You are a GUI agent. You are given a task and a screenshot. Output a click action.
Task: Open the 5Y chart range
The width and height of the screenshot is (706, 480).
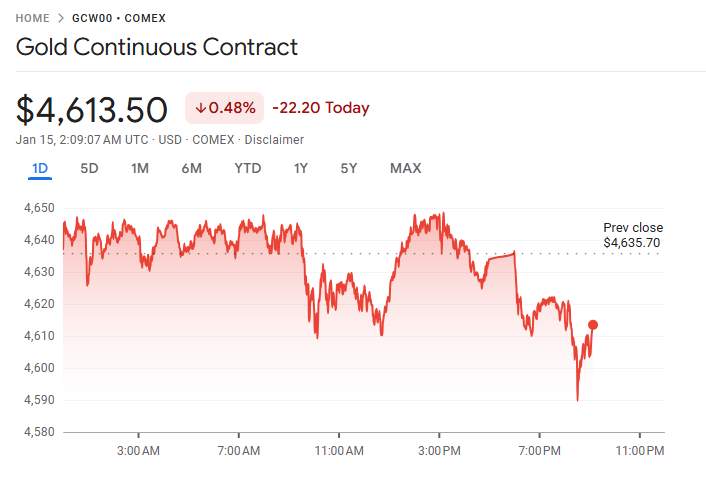coord(348,168)
